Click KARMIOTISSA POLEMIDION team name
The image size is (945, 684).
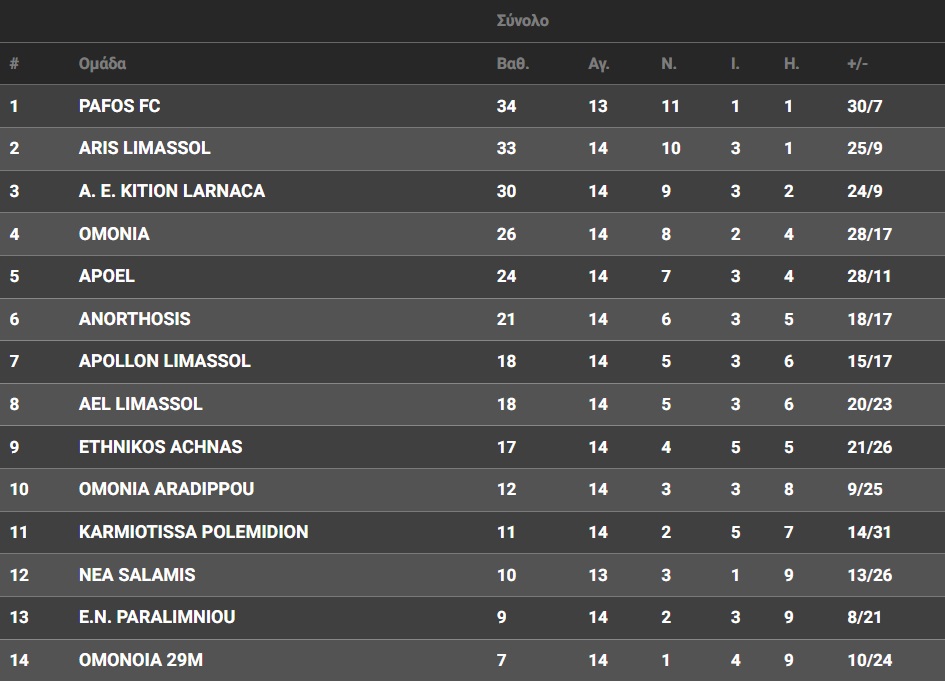pyautogui.click(x=193, y=532)
